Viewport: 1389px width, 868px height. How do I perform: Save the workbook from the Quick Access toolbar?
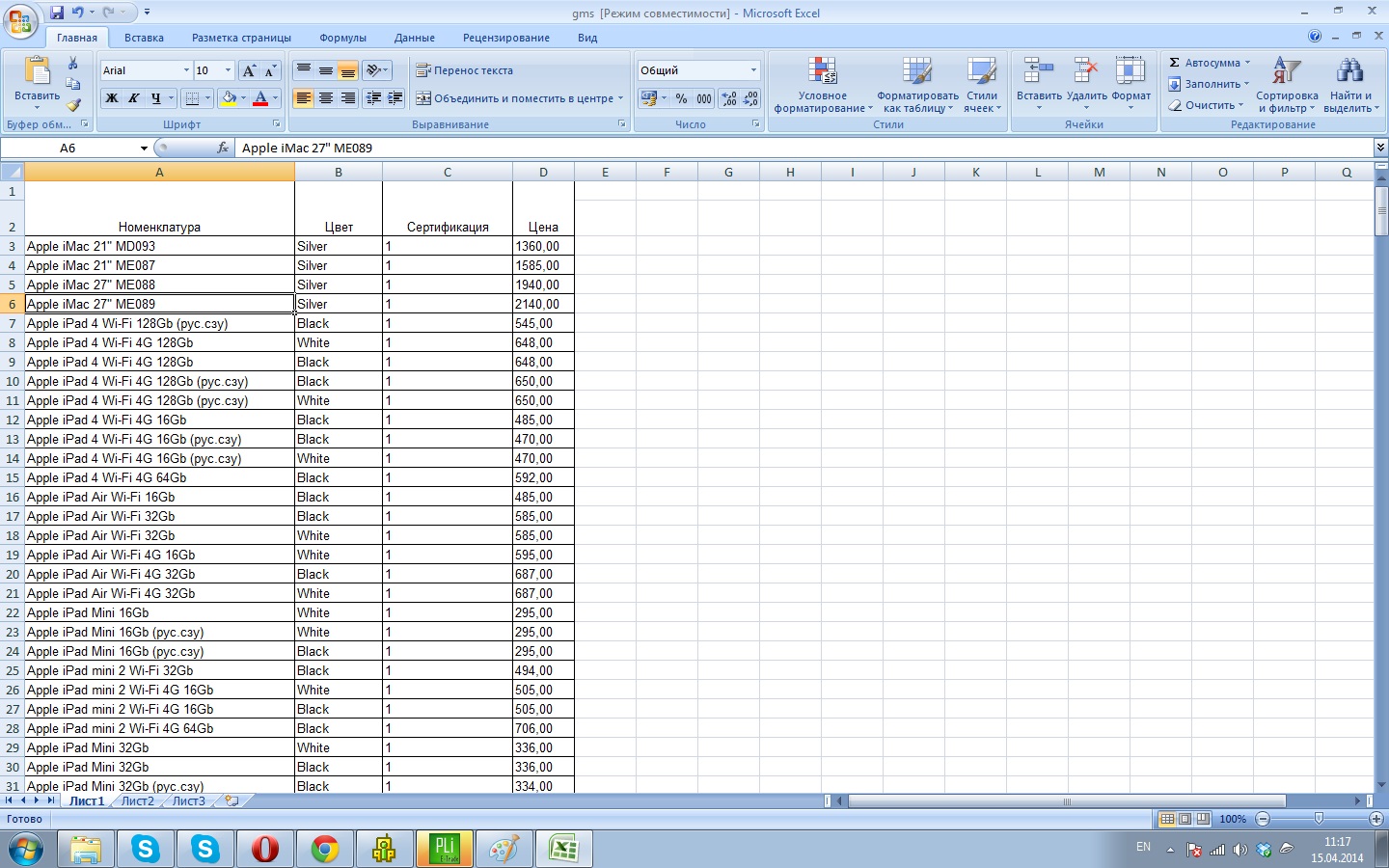(x=57, y=13)
